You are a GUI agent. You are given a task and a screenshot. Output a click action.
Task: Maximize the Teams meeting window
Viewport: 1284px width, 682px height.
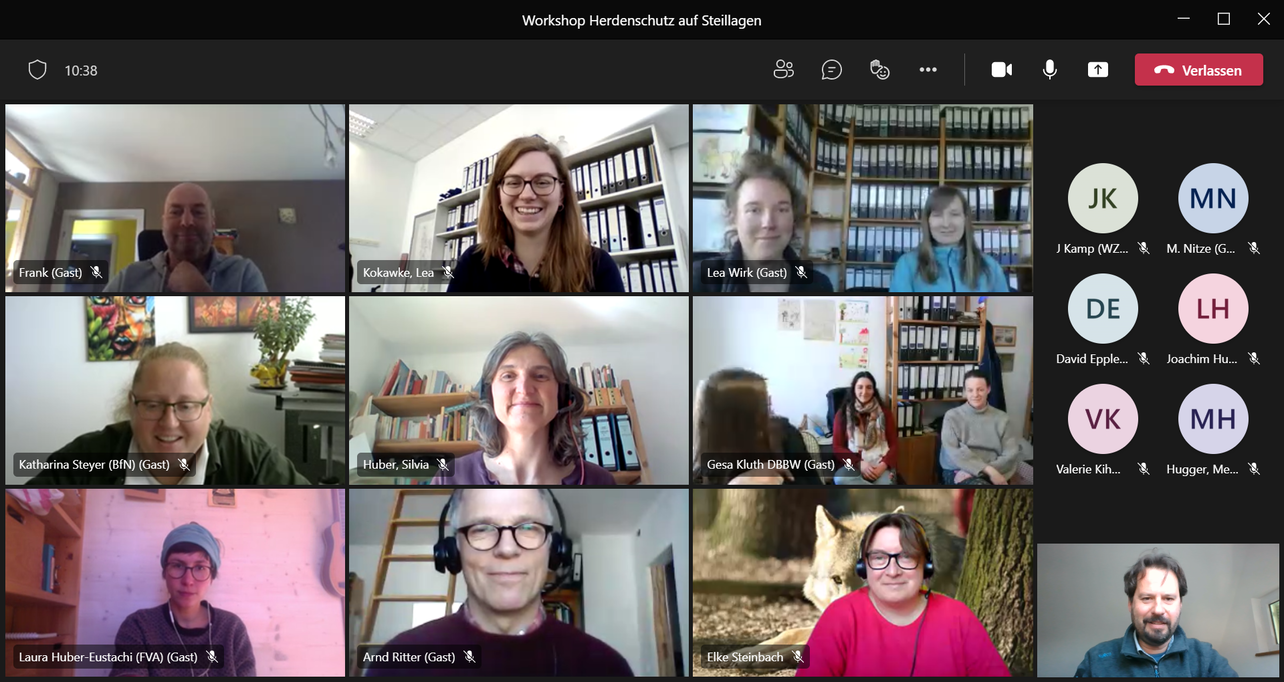click(x=1223, y=19)
